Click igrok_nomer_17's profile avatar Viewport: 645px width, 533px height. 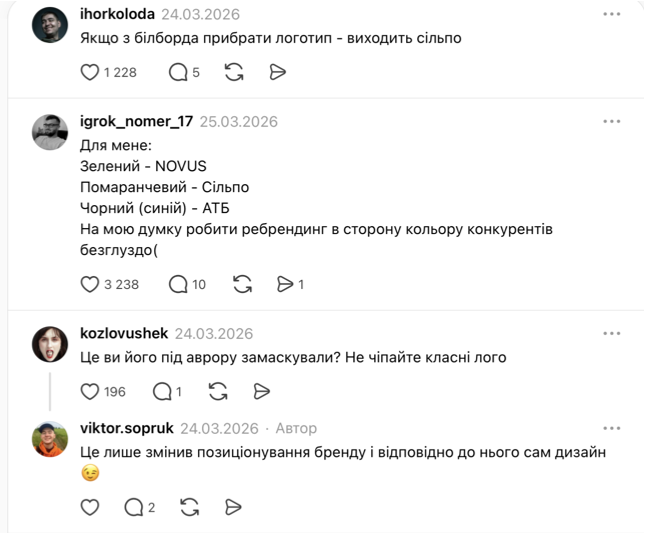click(x=50, y=132)
